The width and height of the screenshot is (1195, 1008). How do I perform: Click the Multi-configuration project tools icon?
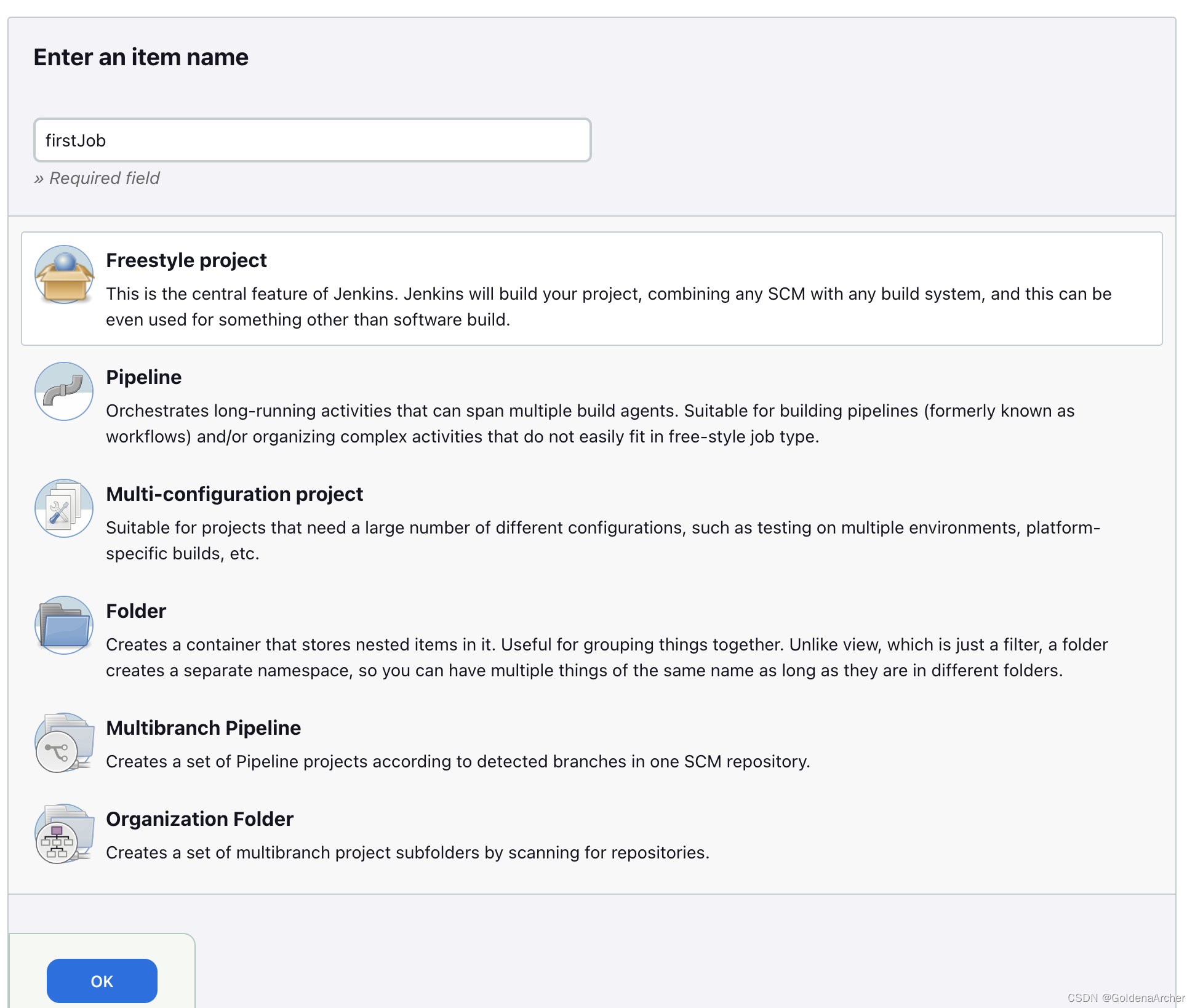click(x=64, y=508)
